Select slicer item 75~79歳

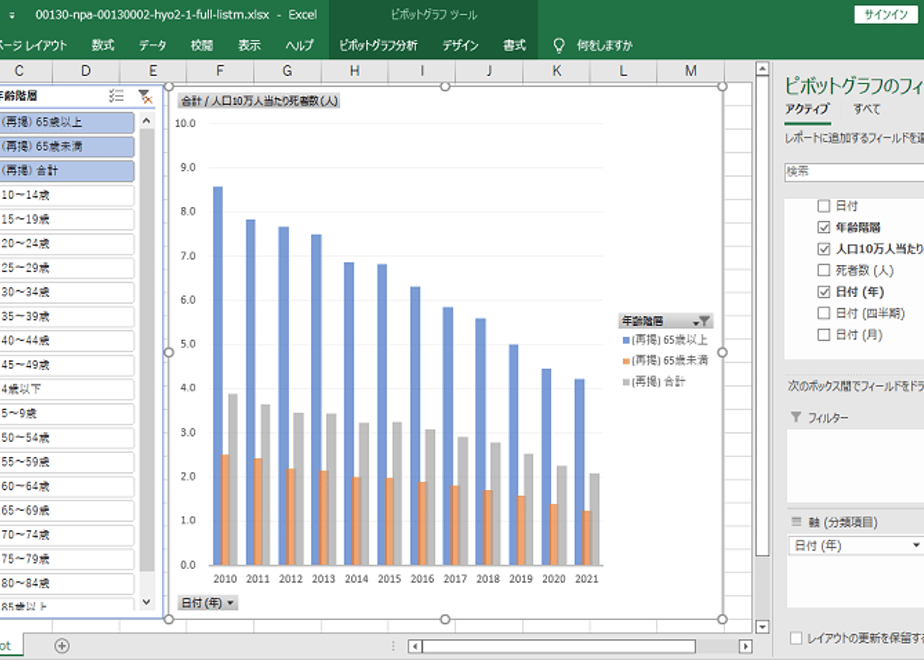click(x=66, y=559)
